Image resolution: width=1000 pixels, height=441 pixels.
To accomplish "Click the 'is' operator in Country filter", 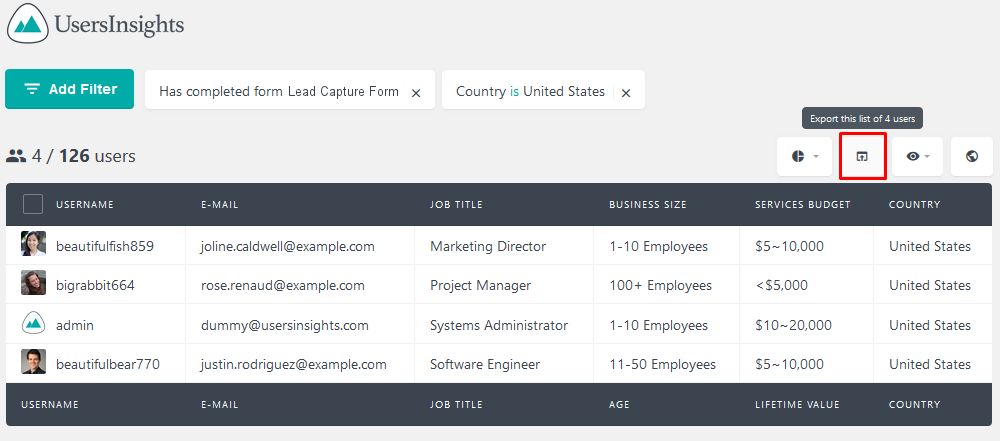I will [x=515, y=91].
